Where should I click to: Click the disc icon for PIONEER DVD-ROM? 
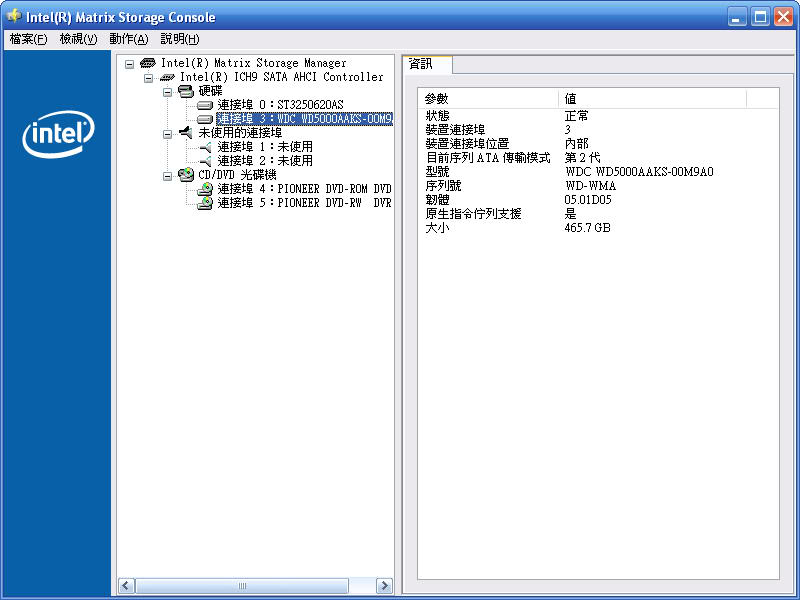pos(205,189)
